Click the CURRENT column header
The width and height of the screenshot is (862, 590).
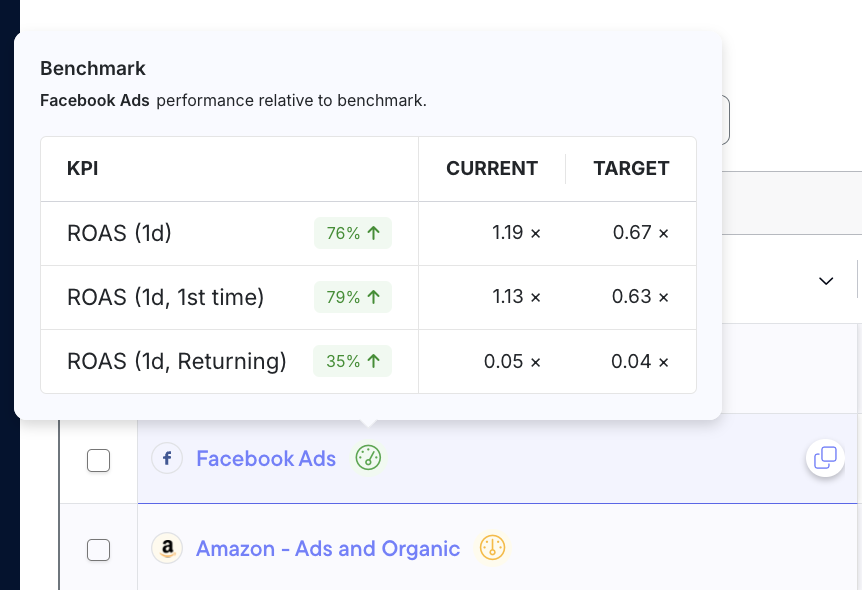tap(492, 168)
